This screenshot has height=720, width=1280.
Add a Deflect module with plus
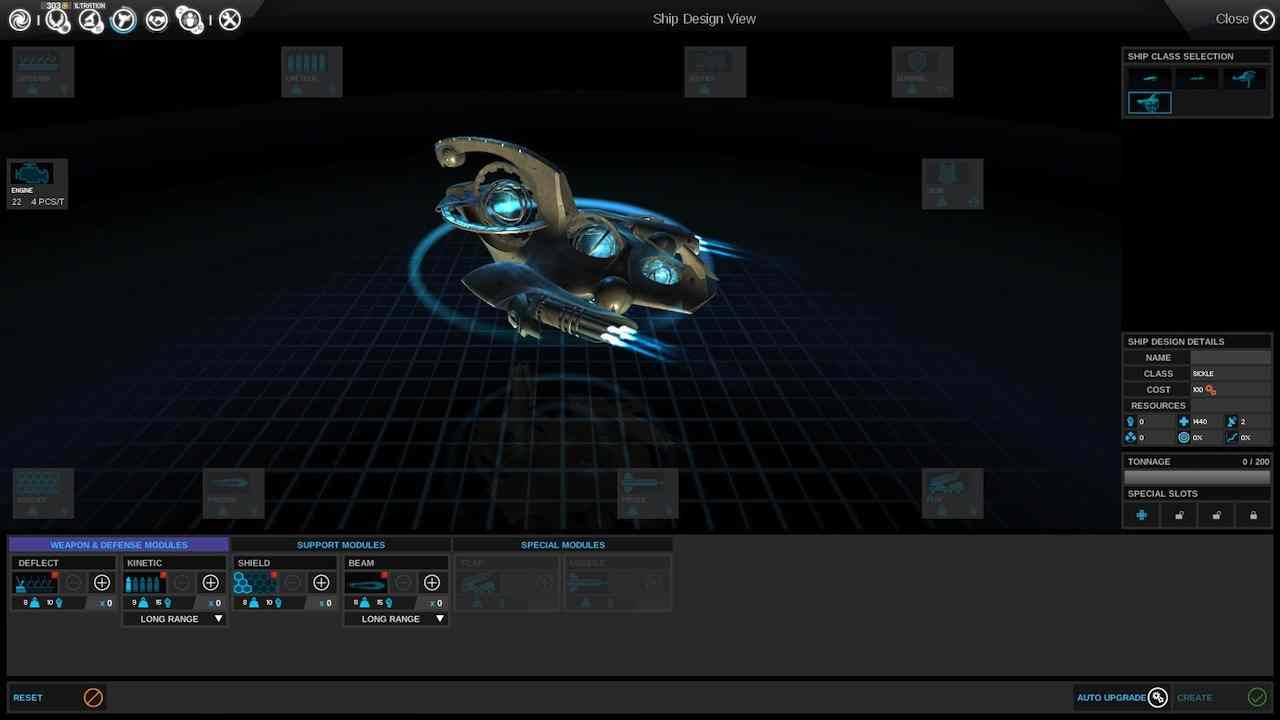click(x=102, y=583)
